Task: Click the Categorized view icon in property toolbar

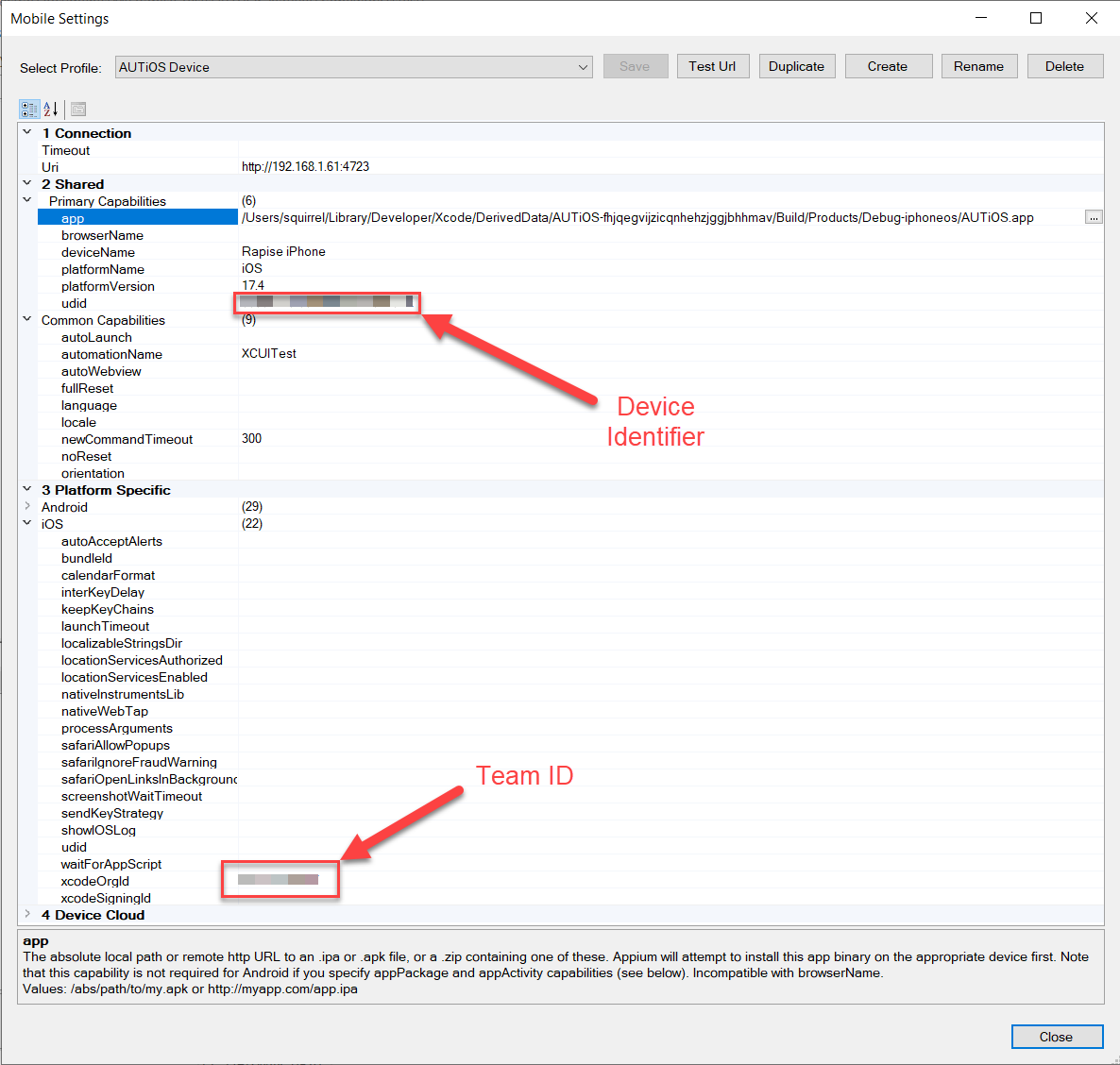Action: click(x=29, y=109)
